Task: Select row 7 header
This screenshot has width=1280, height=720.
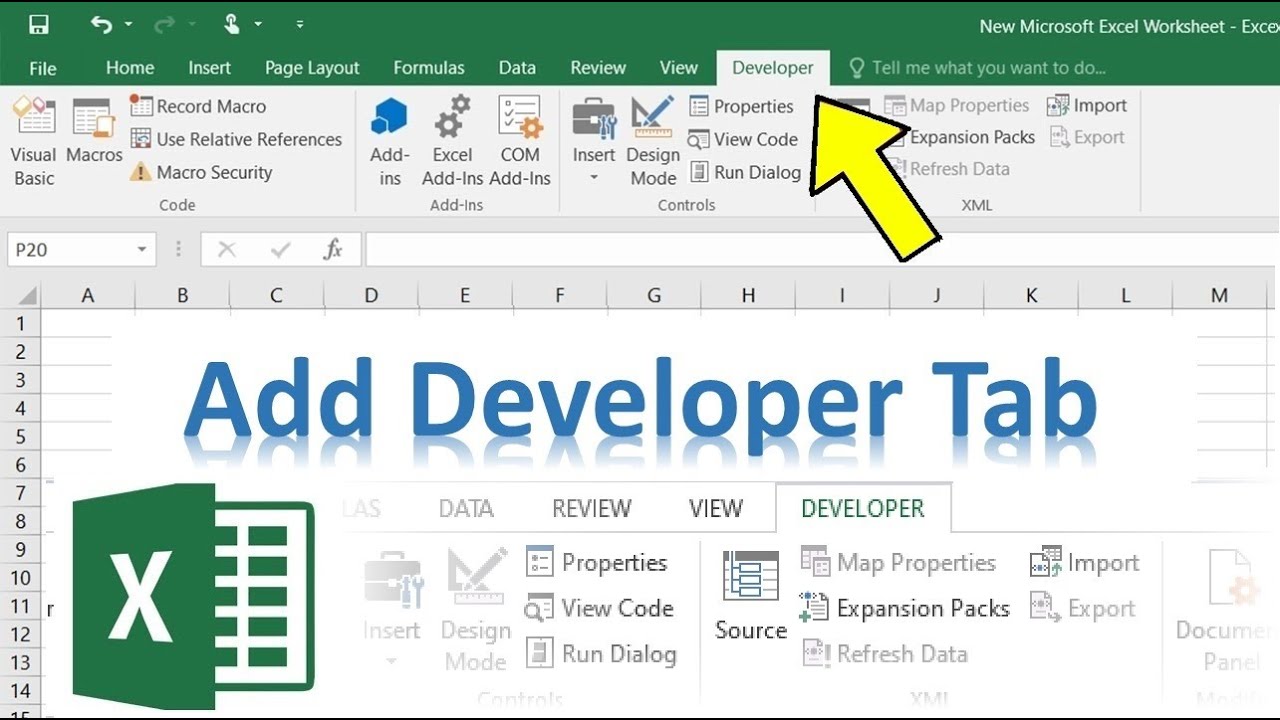Action: [x=22, y=493]
